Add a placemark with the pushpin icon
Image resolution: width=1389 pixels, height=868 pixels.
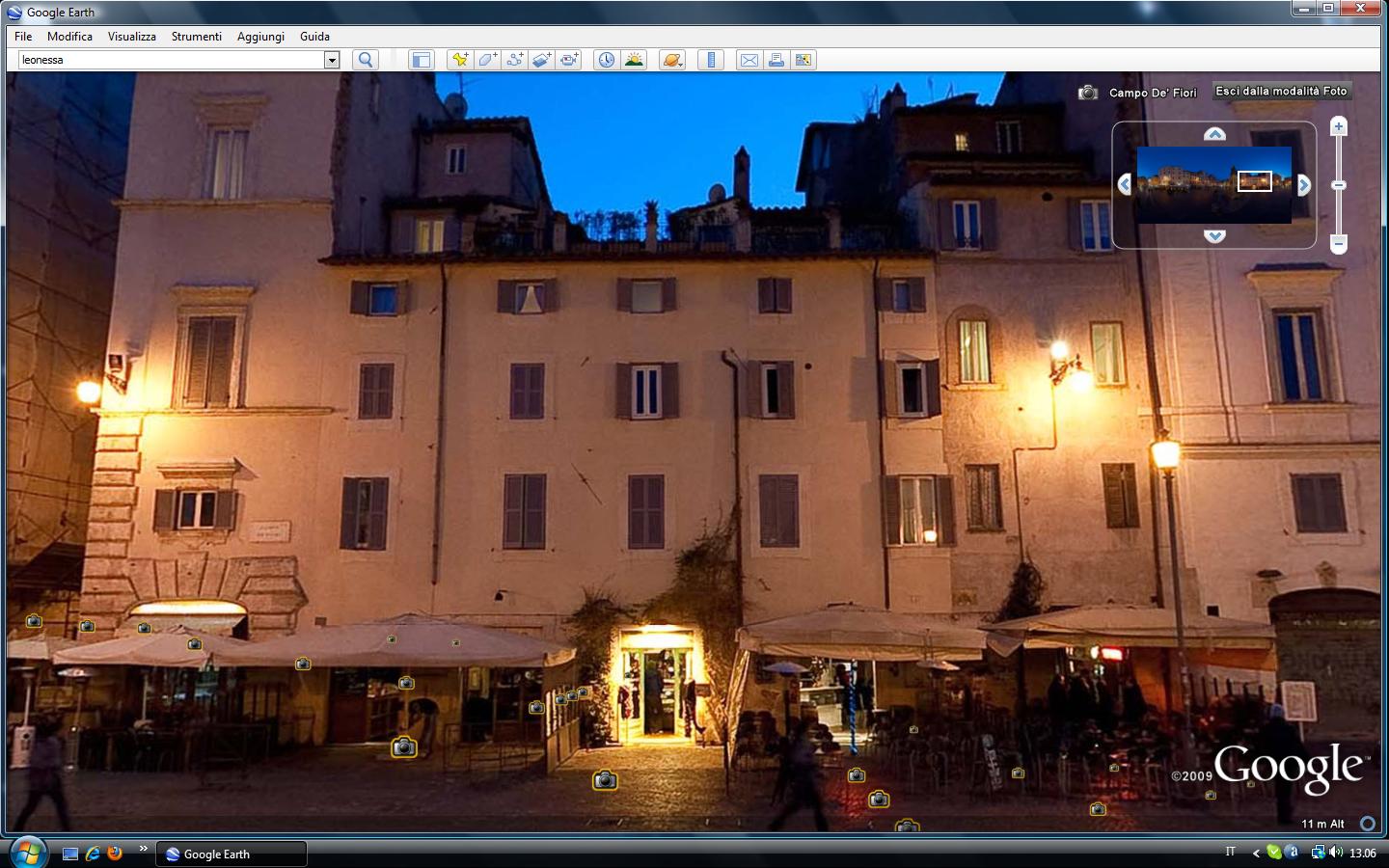tap(460, 60)
